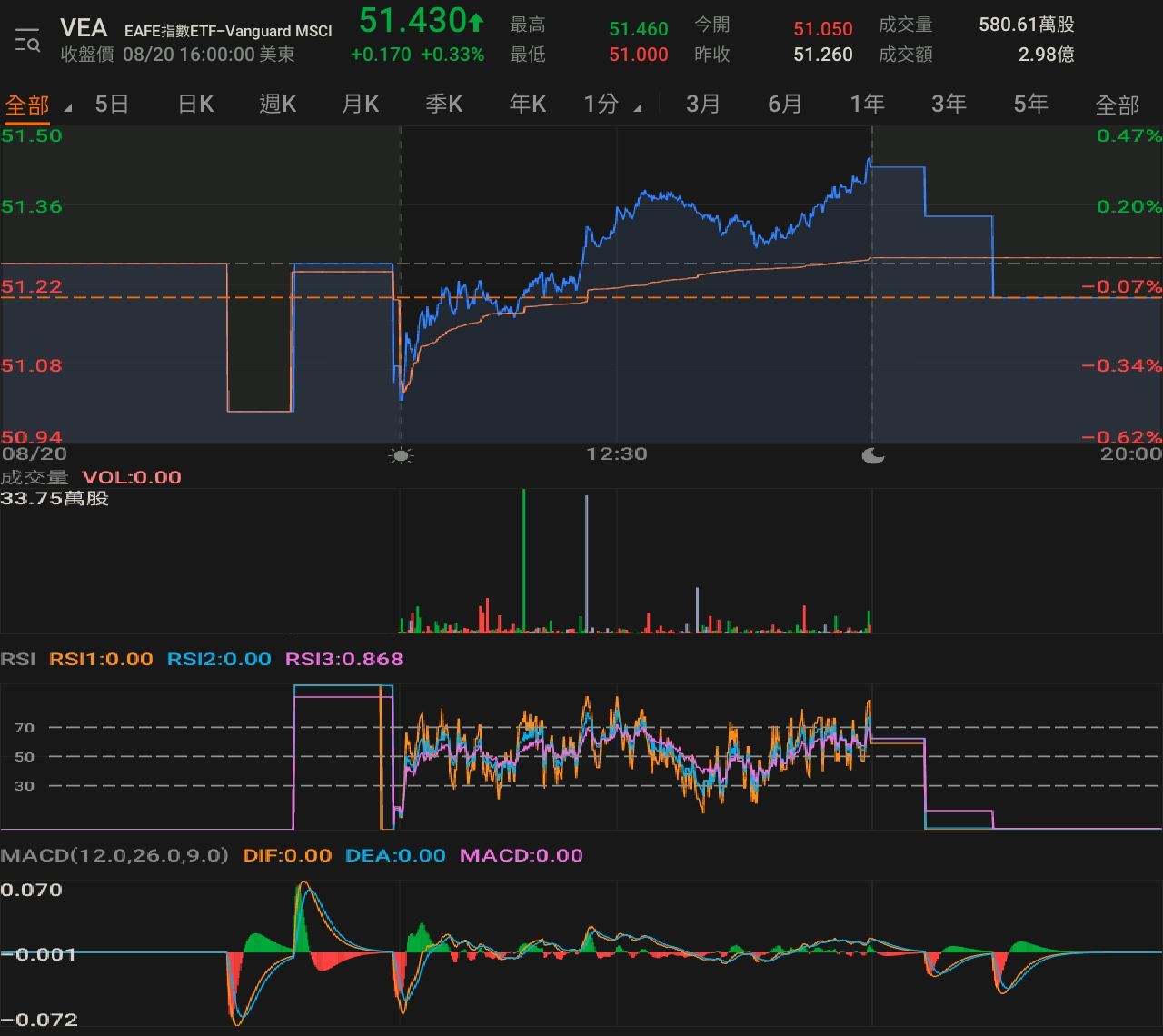The image size is (1163, 1036).
Task: Expand the dropdown triangle next to 1分
Action: coord(638,108)
